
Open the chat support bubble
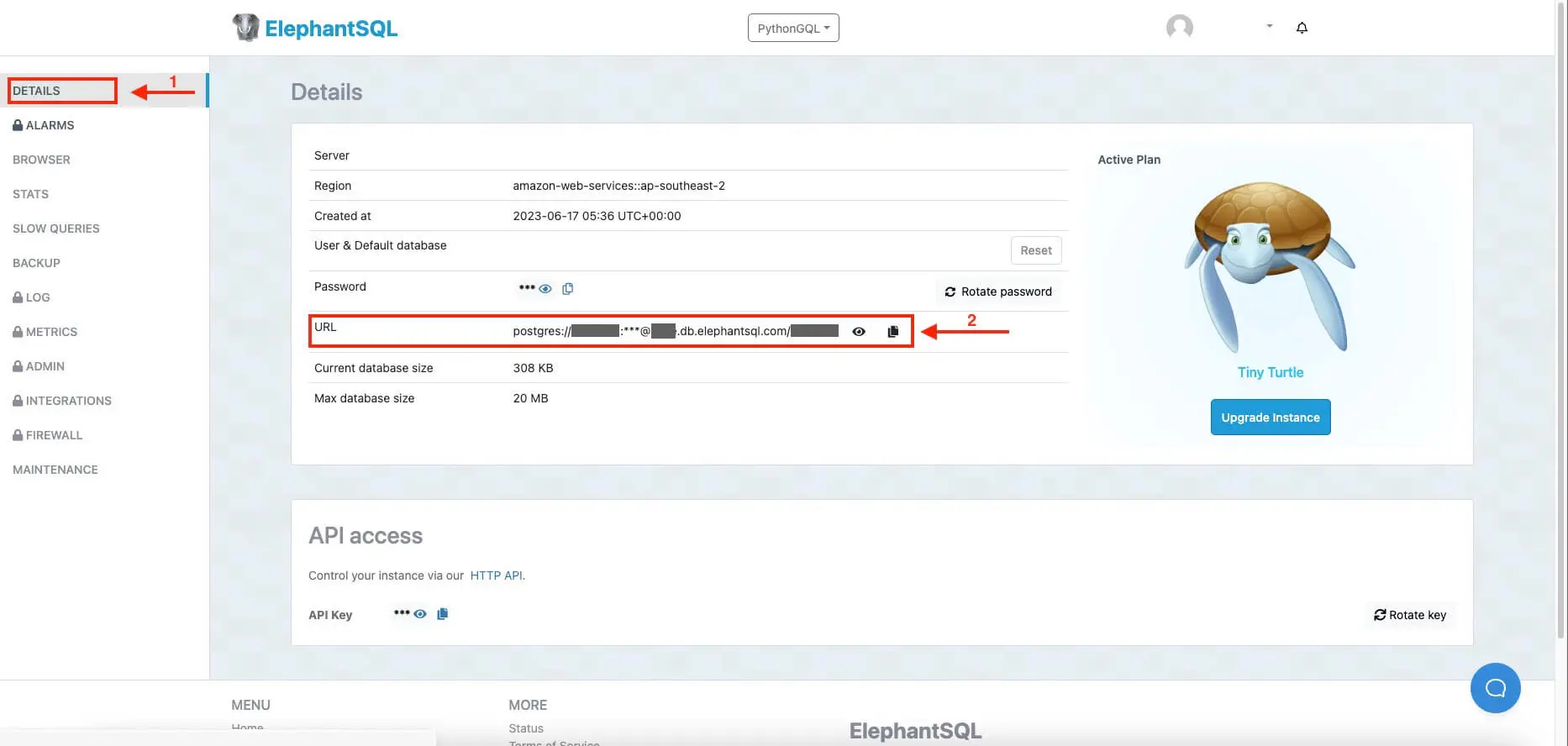(1495, 688)
